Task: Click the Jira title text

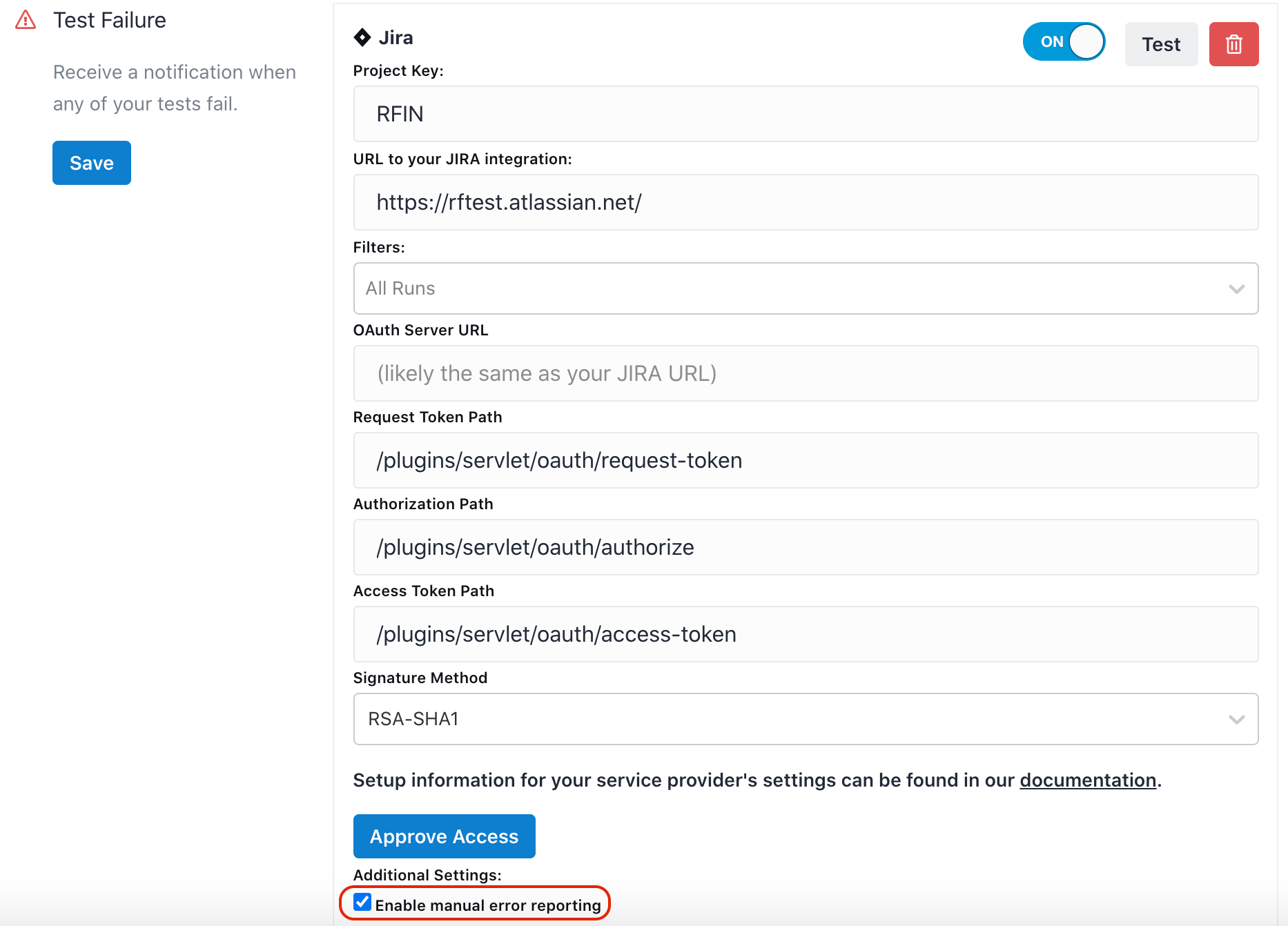Action: click(396, 37)
